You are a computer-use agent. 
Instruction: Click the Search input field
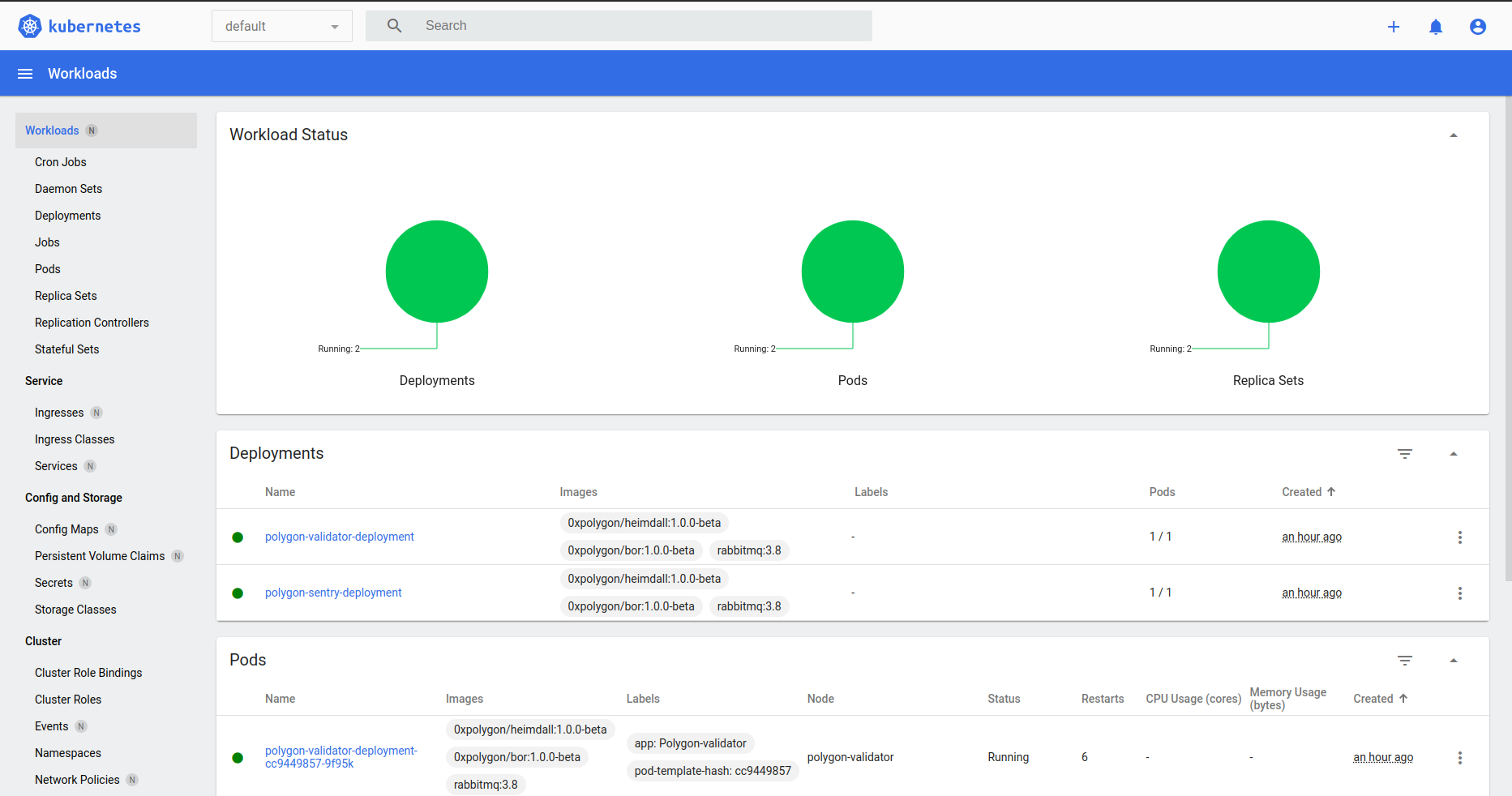point(640,26)
